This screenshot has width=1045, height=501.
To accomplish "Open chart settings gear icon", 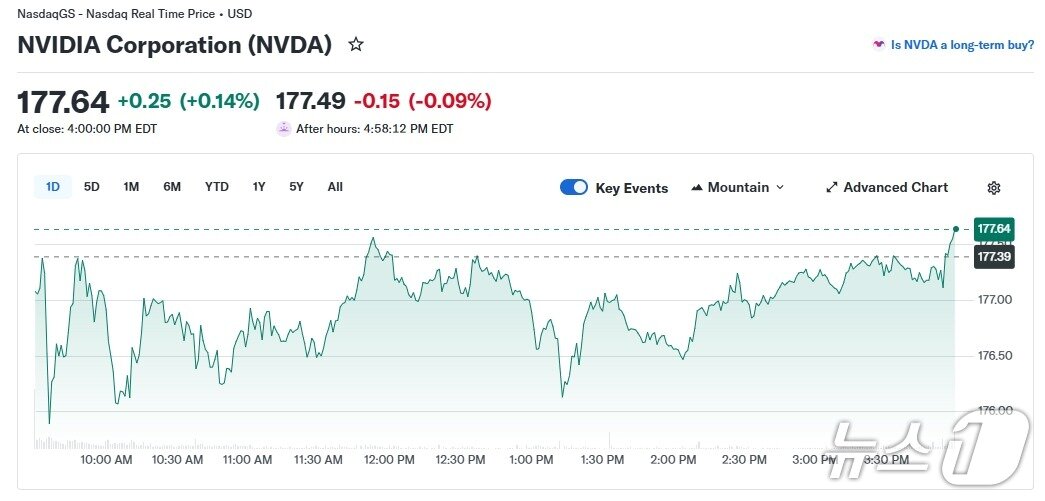I will tap(993, 188).
